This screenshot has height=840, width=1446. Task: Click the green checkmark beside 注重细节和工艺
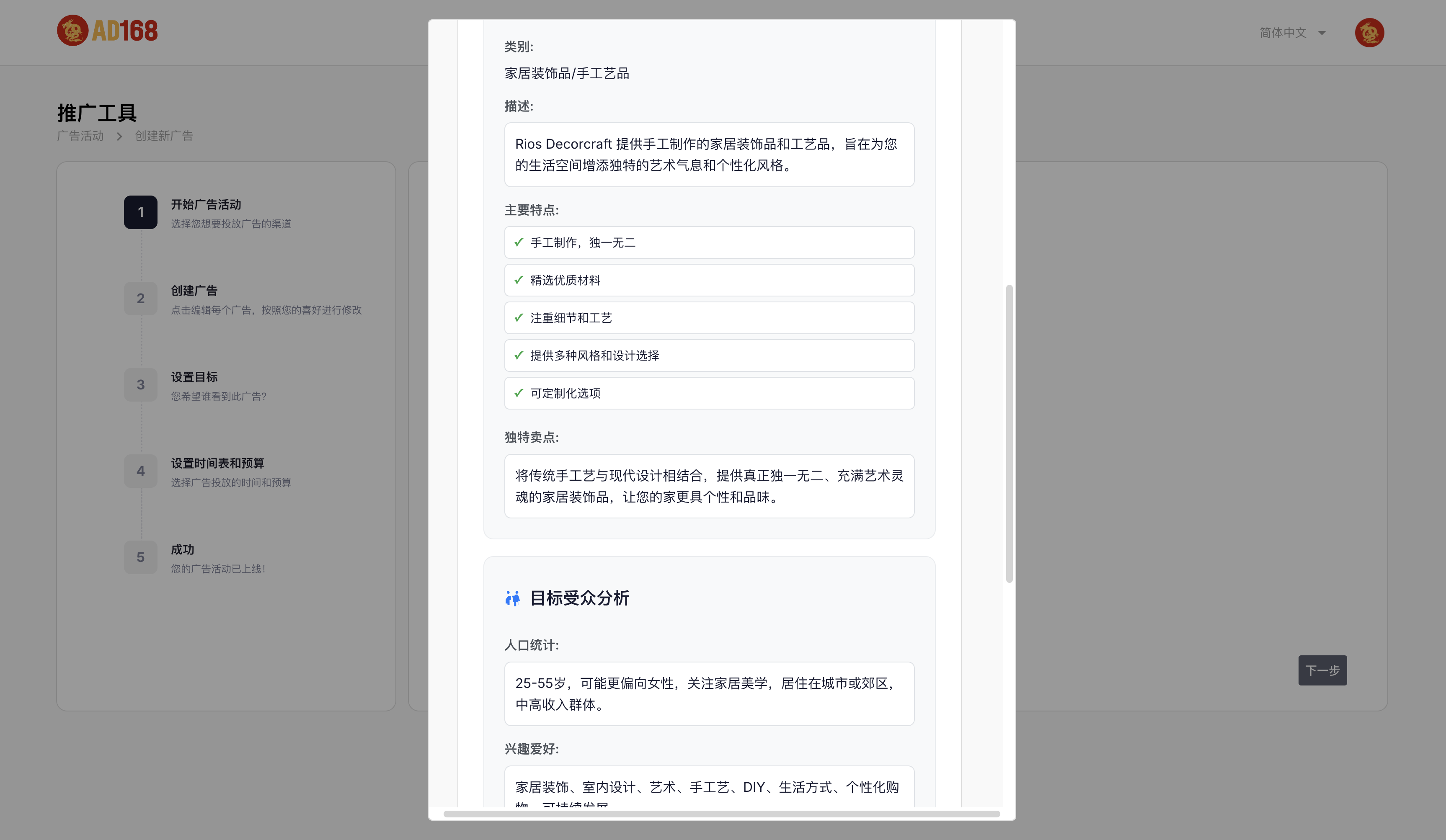[x=519, y=317]
